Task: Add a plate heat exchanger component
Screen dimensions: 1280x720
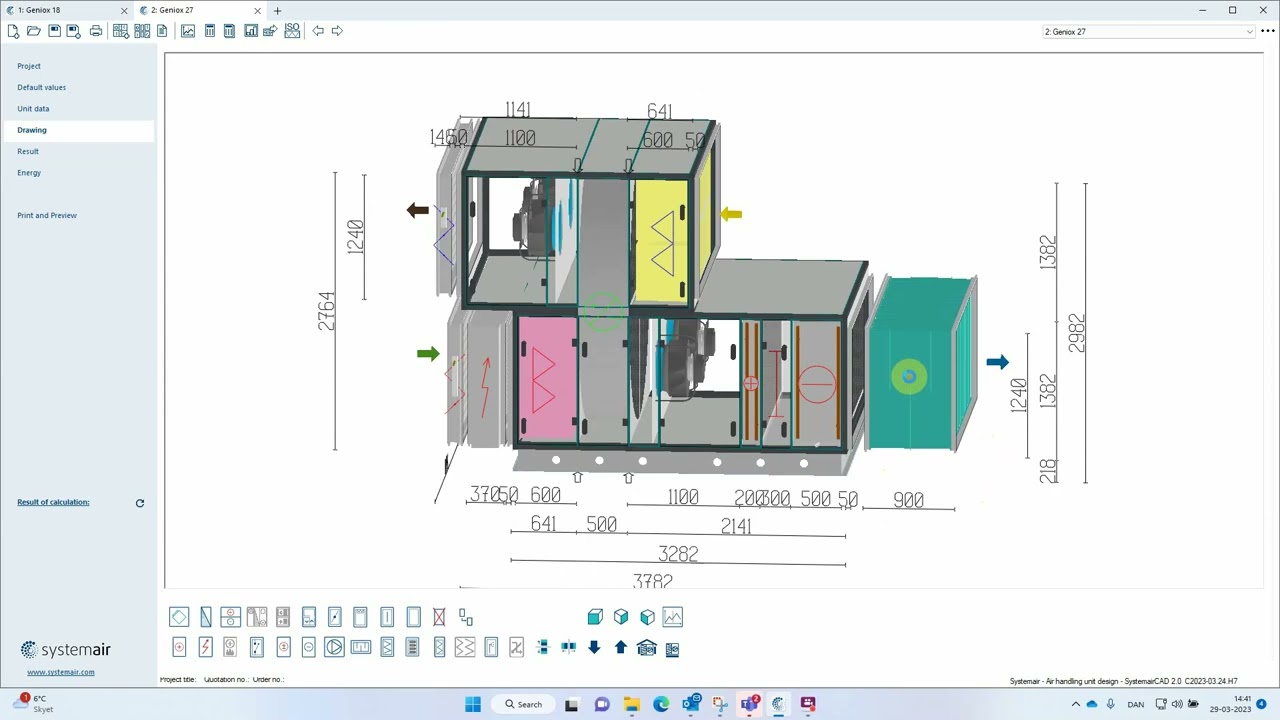Action: click(179, 617)
